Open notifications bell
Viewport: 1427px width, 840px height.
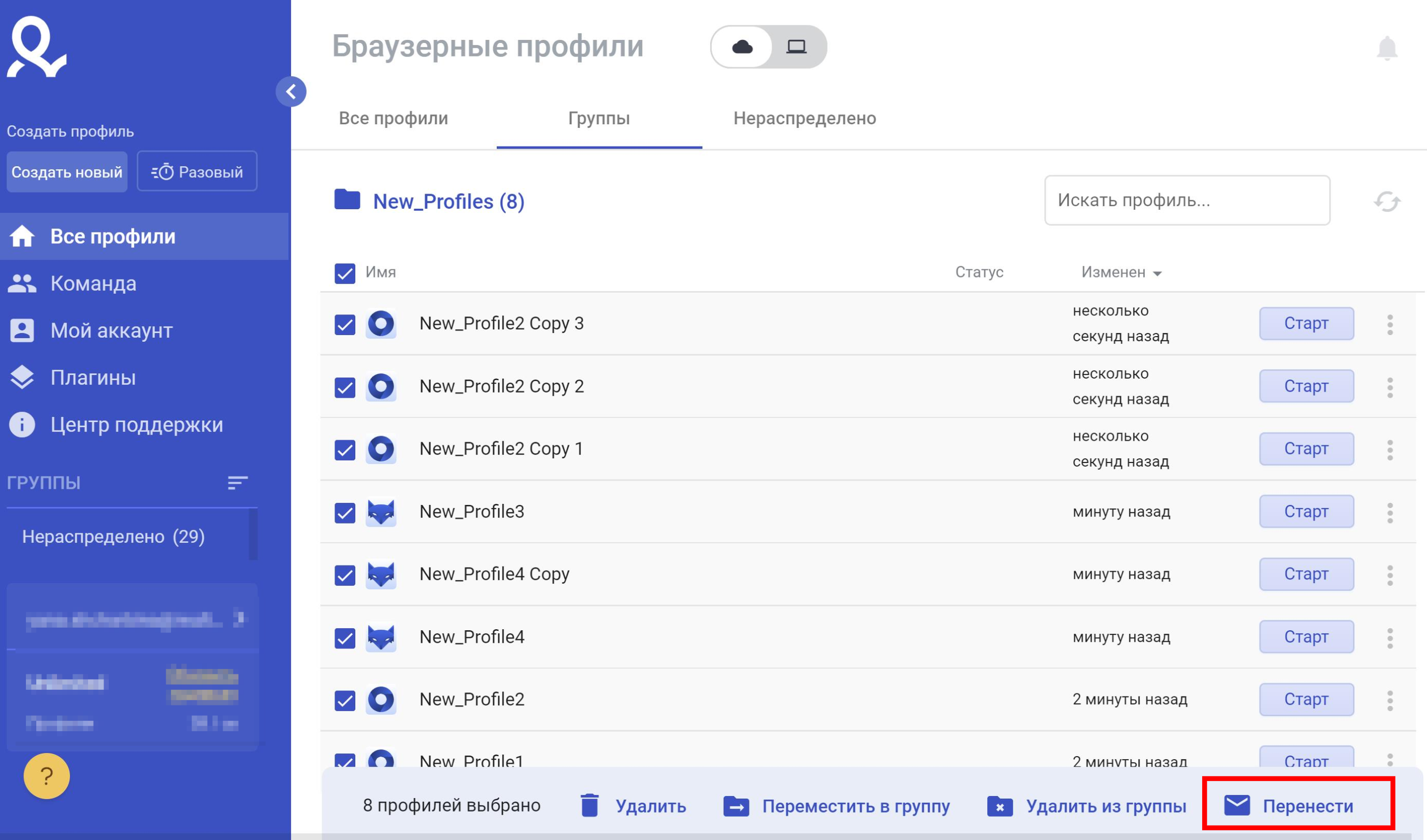coord(1387,48)
